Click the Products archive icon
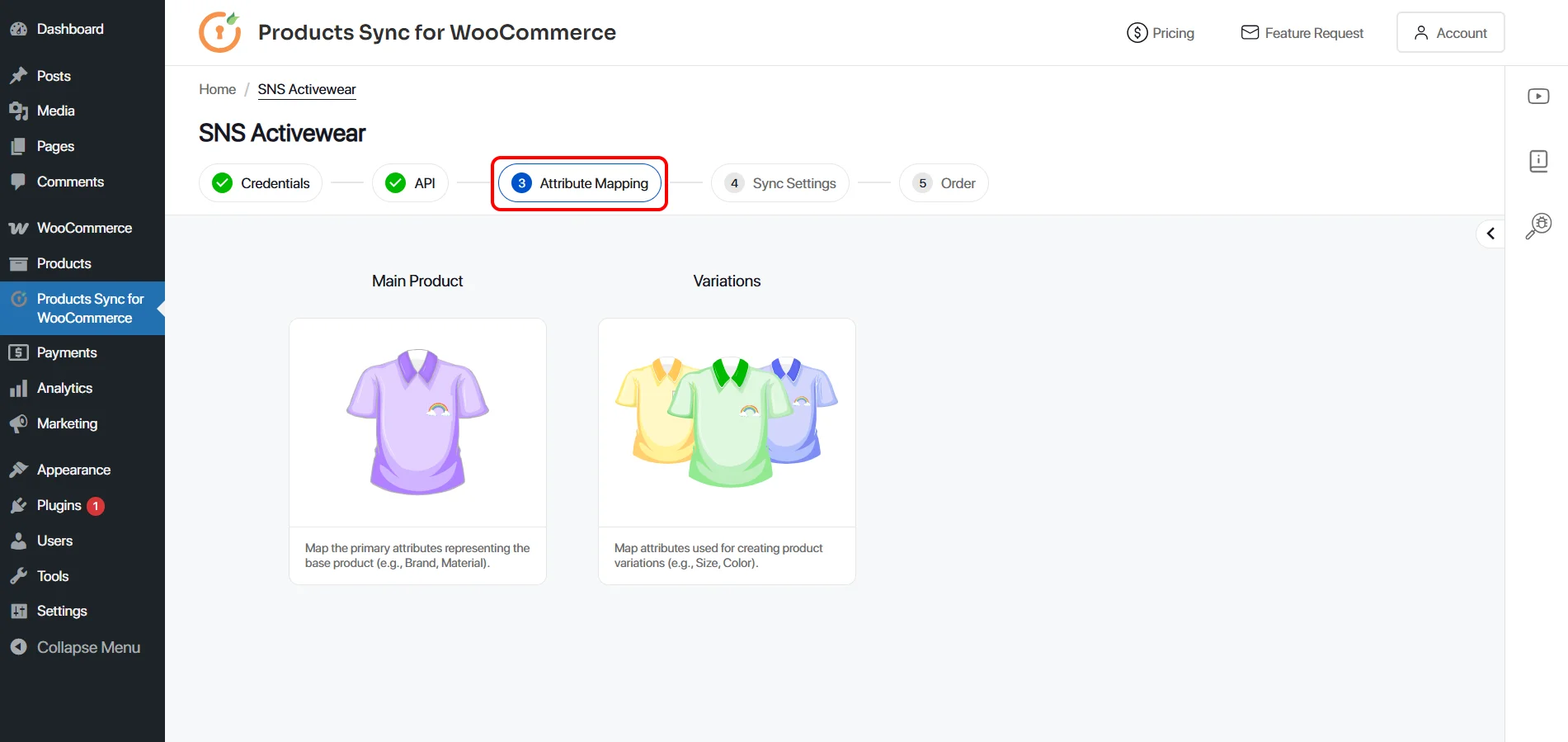 [18, 263]
